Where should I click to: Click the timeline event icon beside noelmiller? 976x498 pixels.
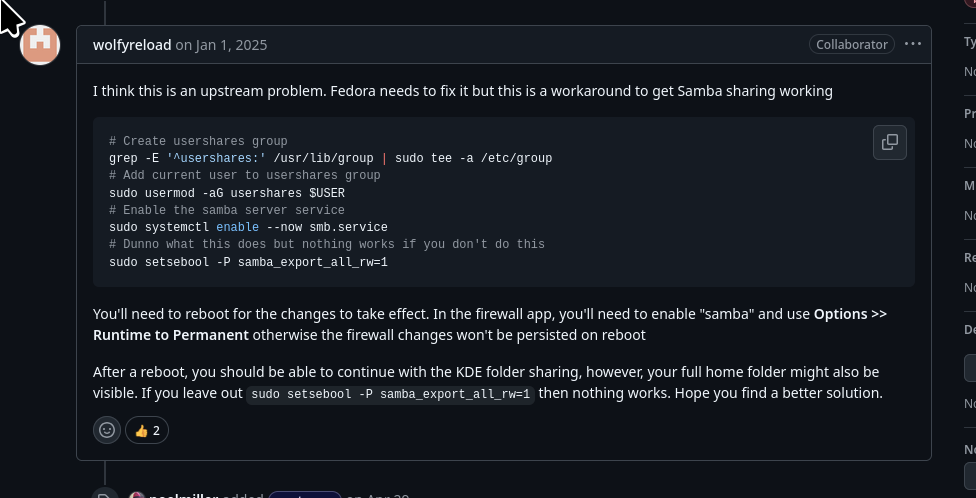click(x=104, y=495)
